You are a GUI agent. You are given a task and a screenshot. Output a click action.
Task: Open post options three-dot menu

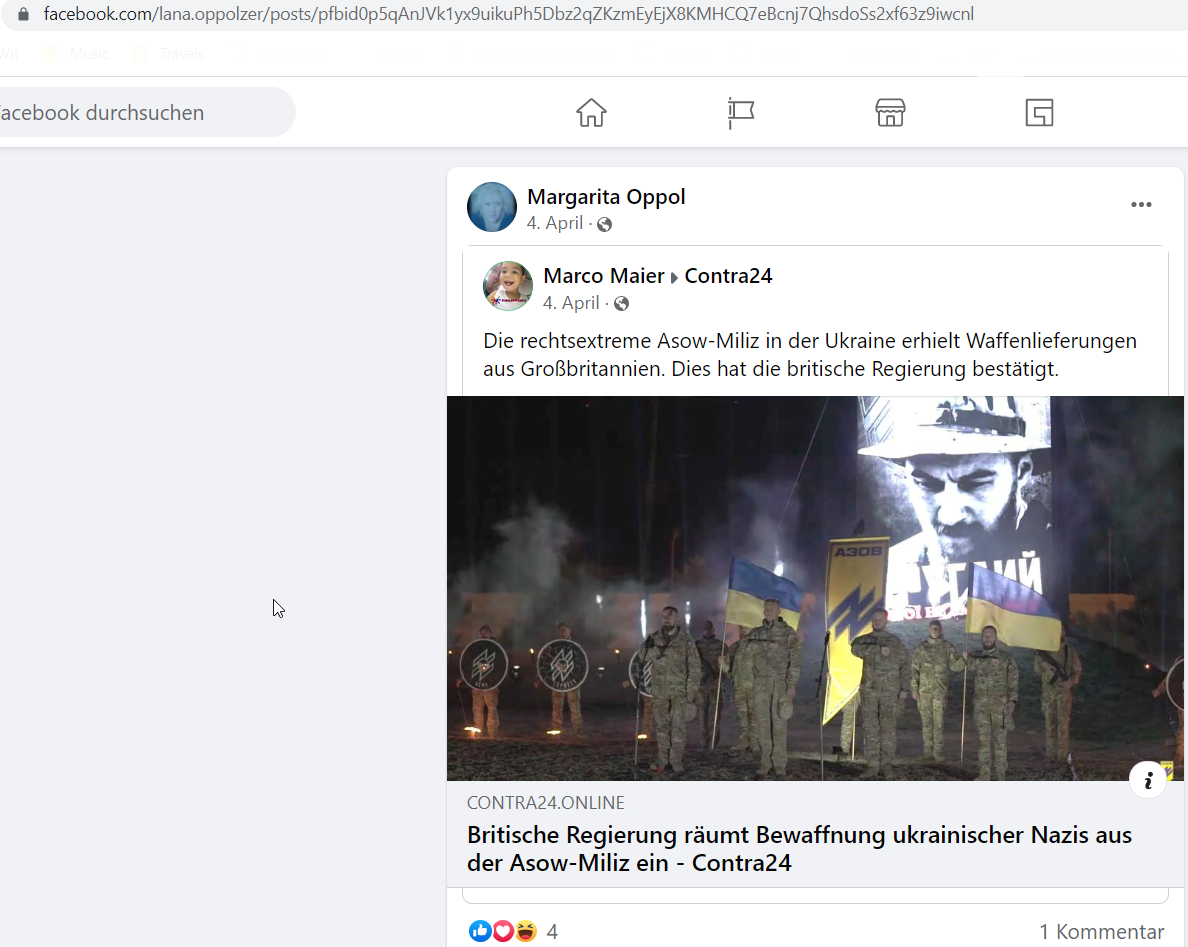point(1141,205)
